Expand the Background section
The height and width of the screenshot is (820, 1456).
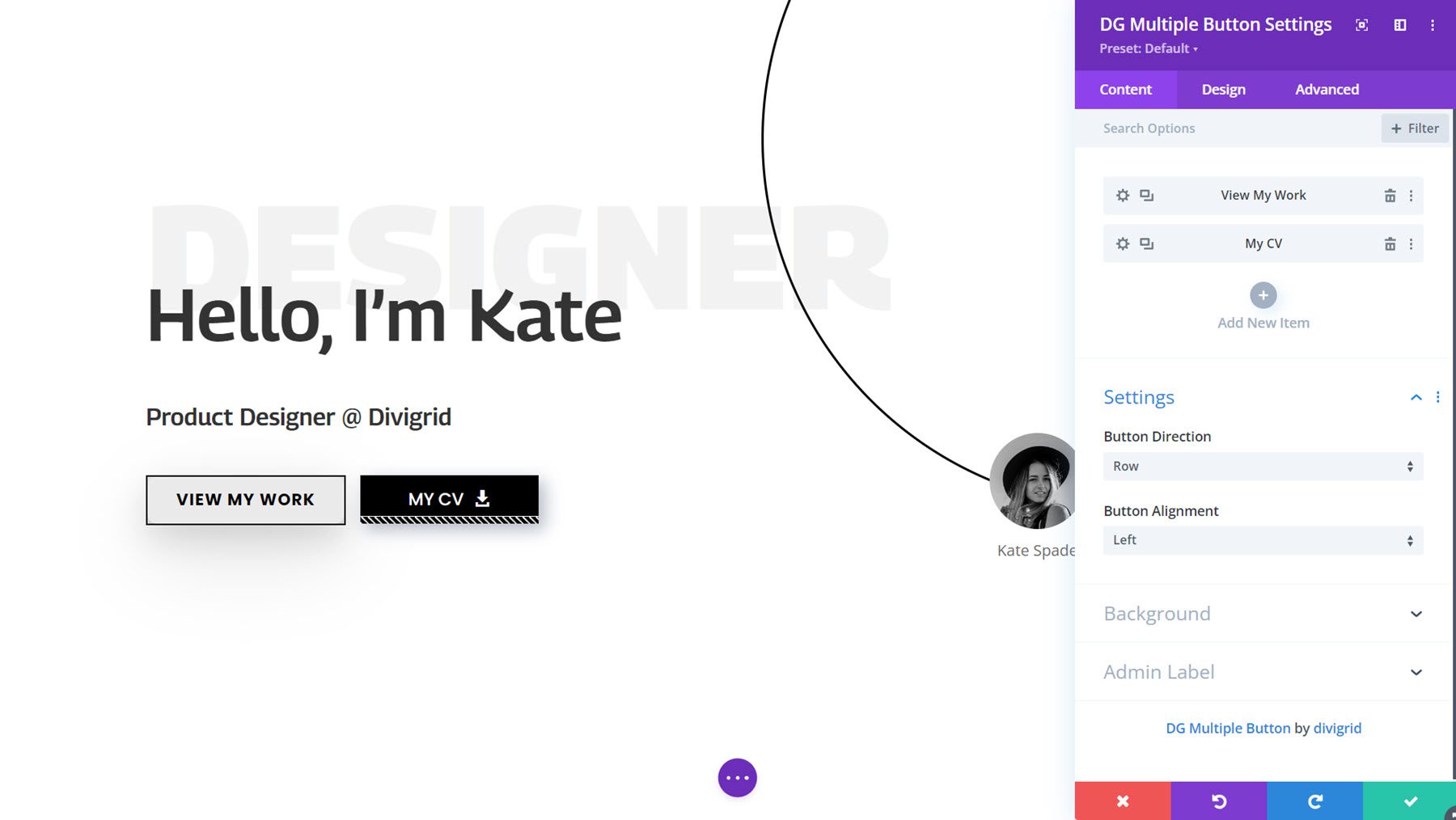pyautogui.click(x=1262, y=614)
